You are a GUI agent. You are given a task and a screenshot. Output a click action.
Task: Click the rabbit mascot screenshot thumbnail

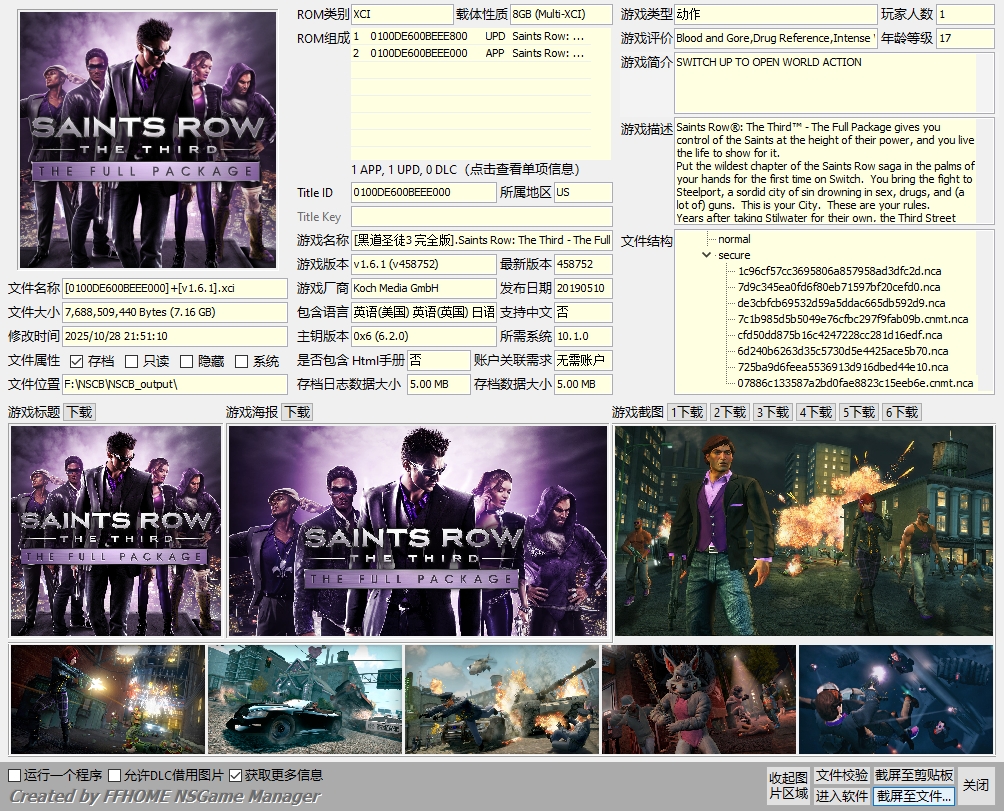(698, 698)
